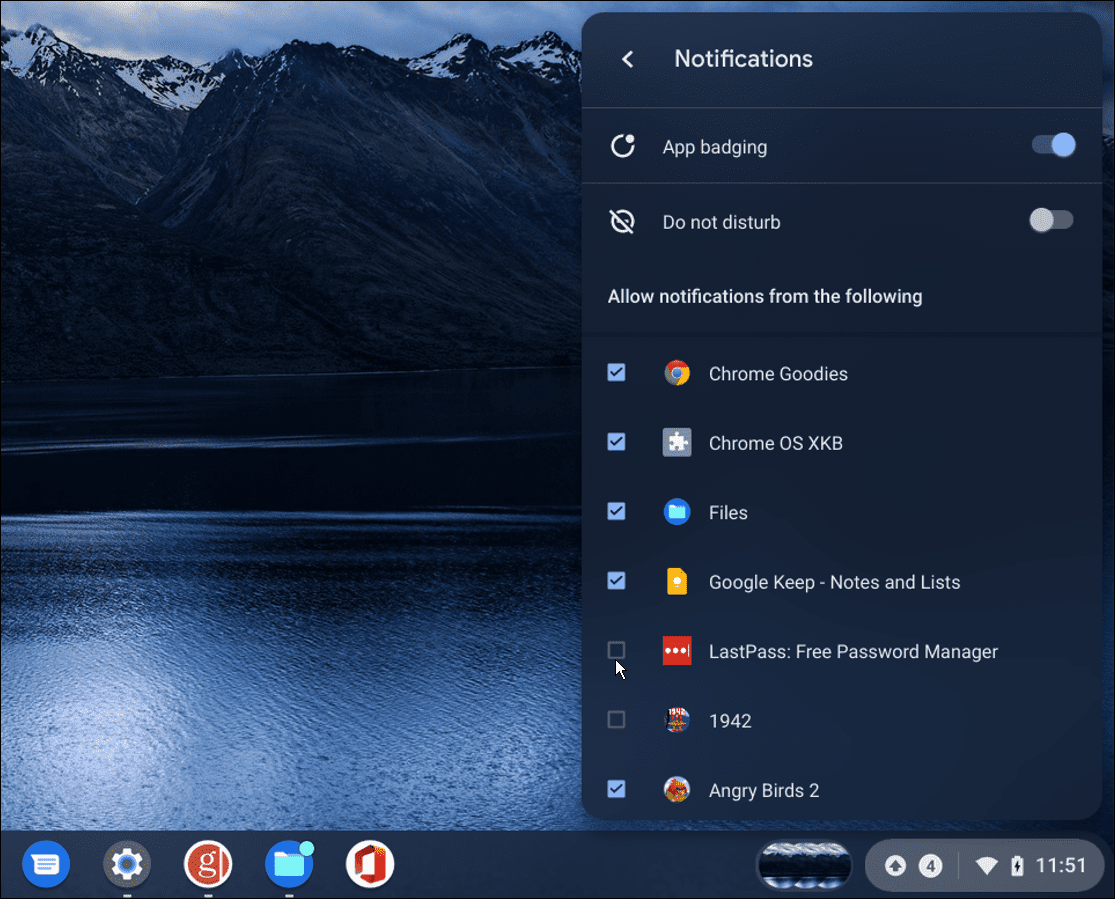The height and width of the screenshot is (899, 1115).
Task: Uncheck Google Keep notifications checkbox
Action: pyautogui.click(x=617, y=580)
